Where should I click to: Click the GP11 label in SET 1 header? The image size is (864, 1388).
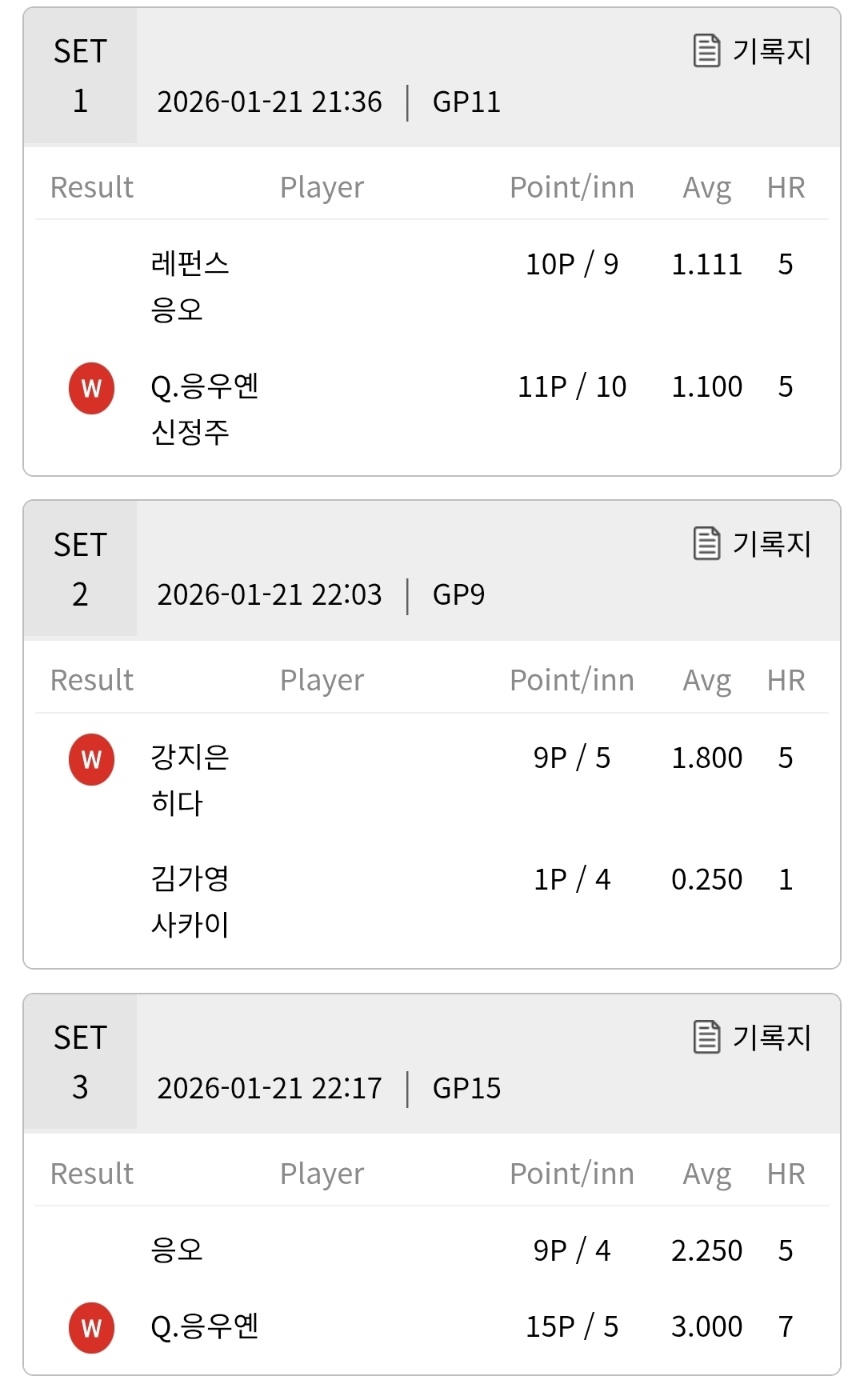click(466, 102)
